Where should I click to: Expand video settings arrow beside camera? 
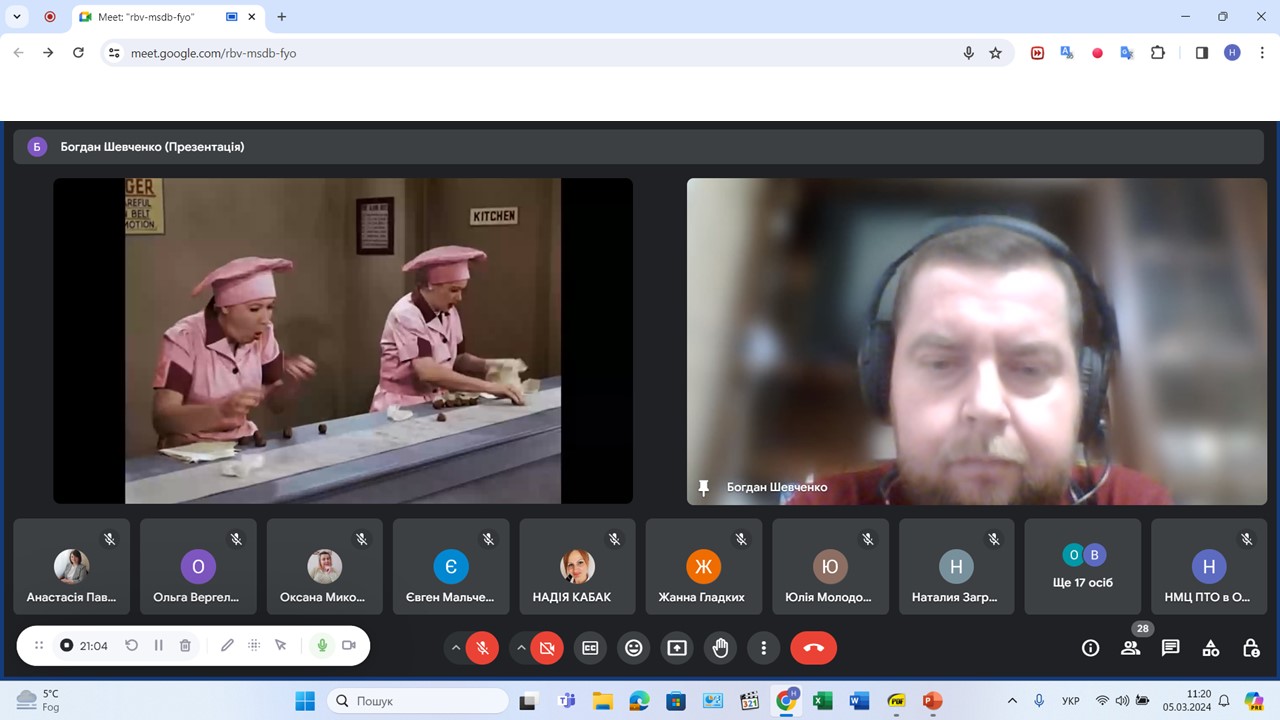coord(521,648)
